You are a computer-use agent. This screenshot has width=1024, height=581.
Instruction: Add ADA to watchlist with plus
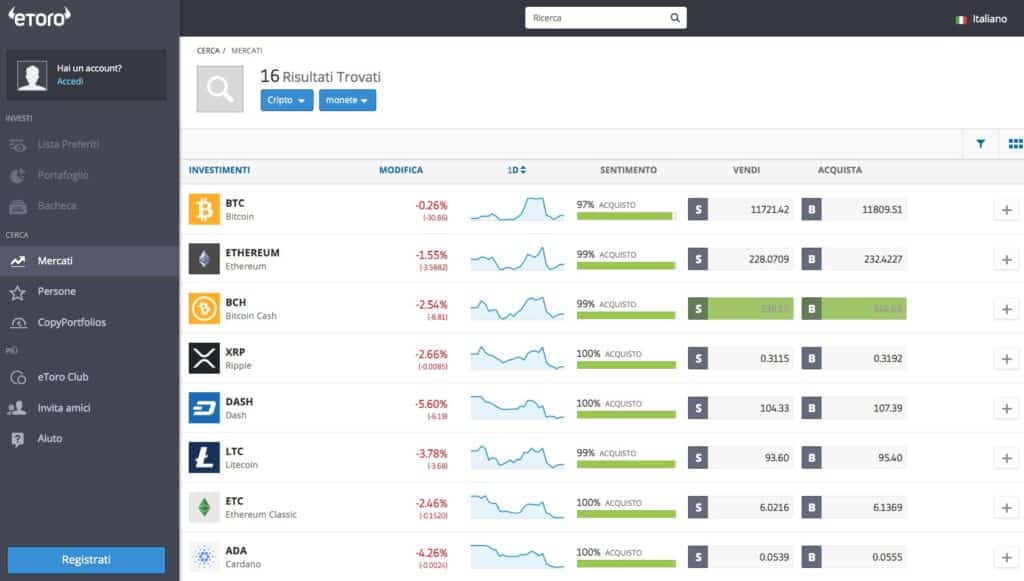tap(1006, 557)
